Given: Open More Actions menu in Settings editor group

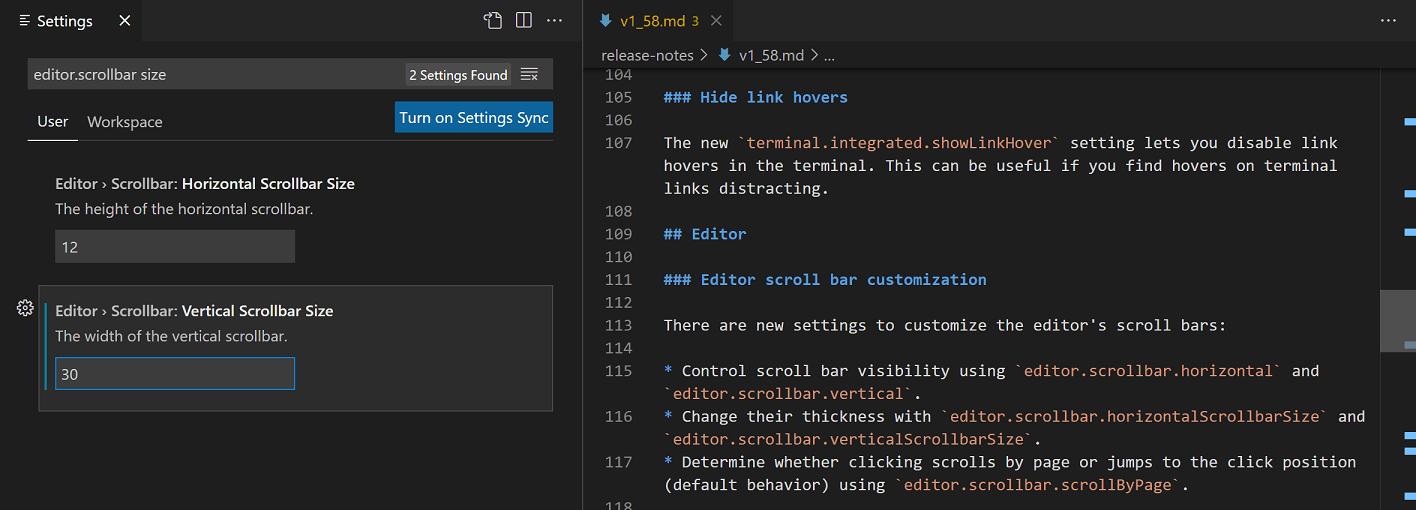Looking at the screenshot, I should tap(554, 21).
